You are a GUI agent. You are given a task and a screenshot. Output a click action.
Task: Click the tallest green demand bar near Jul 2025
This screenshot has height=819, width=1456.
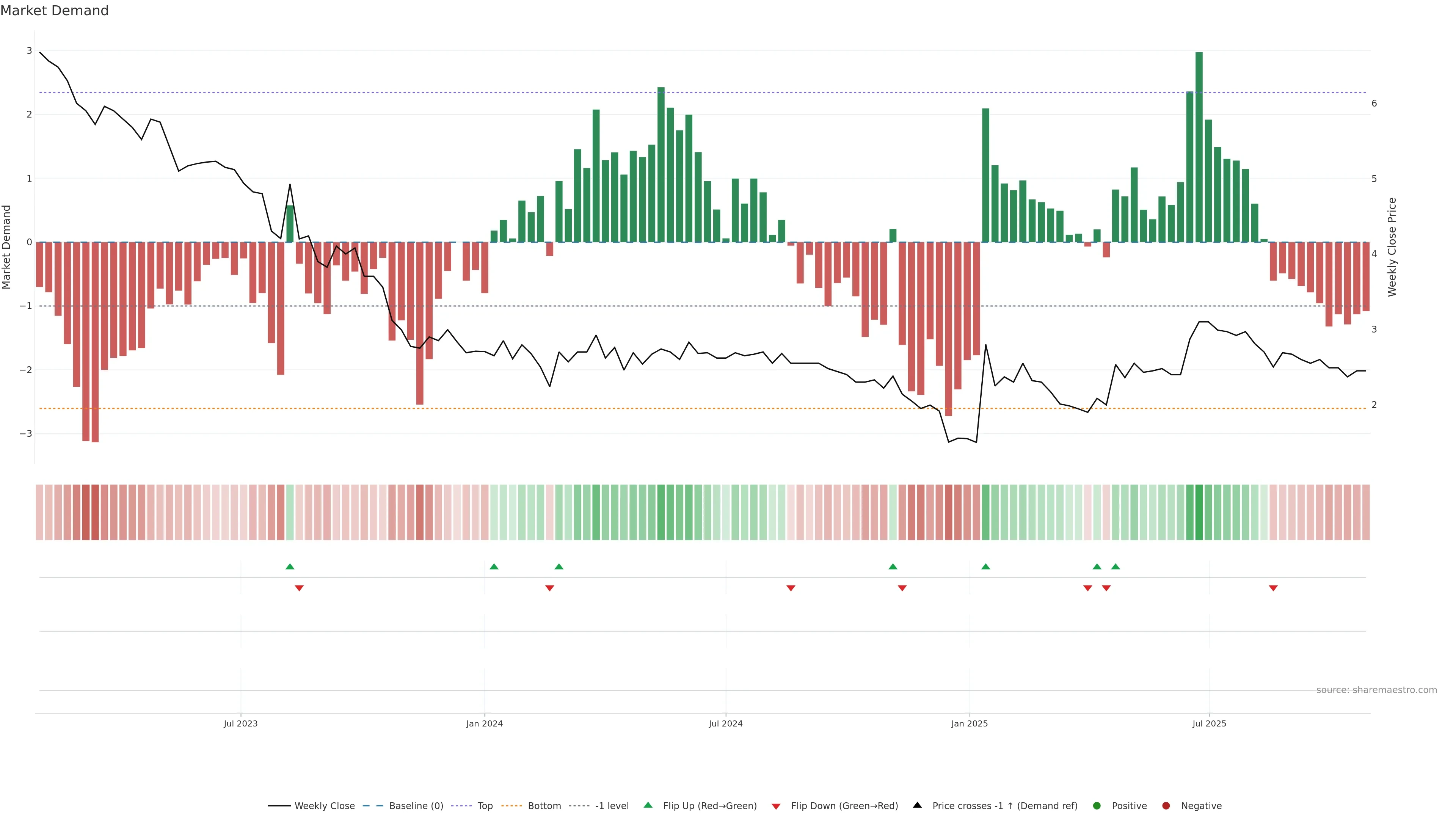(1199, 147)
